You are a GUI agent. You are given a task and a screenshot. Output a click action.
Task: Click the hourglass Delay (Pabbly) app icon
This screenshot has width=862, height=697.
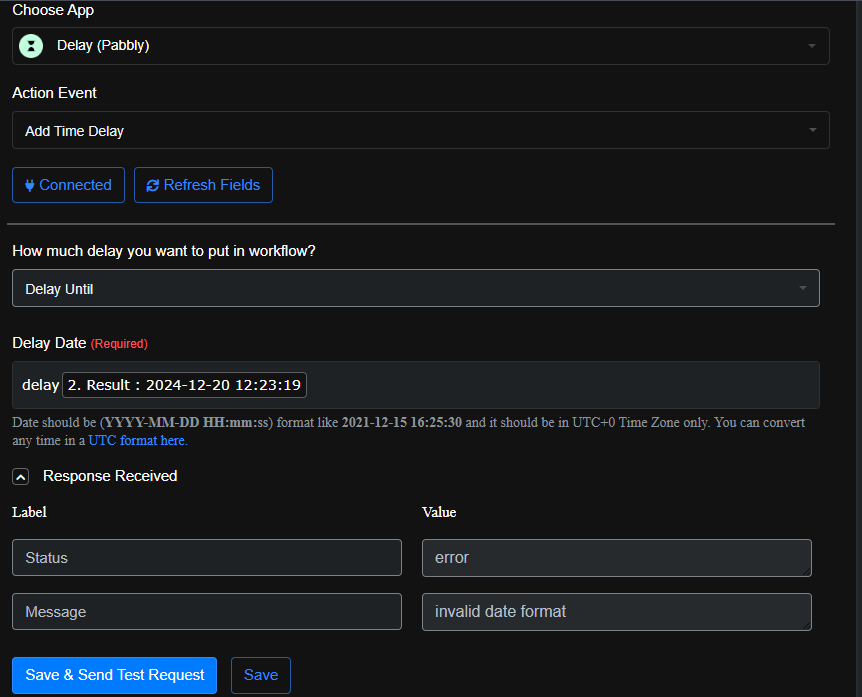(x=31, y=45)
